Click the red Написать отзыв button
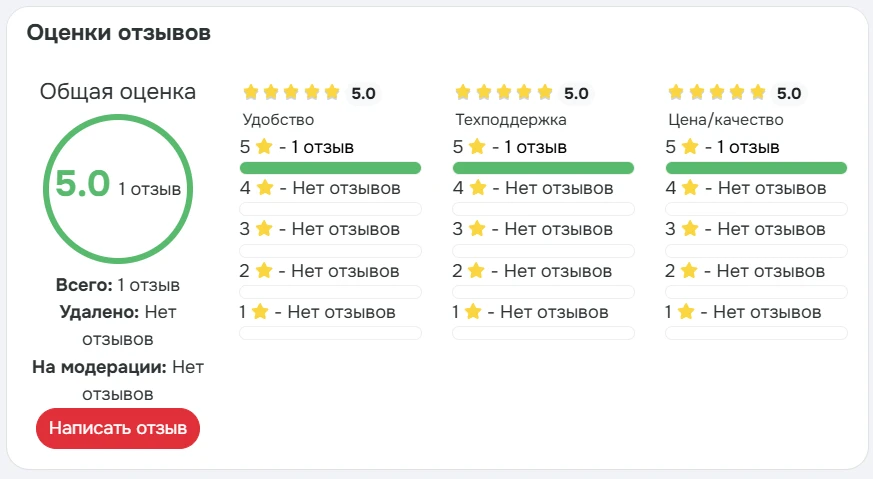The height and width of the screenshot is (479, 873). [118, 429]
